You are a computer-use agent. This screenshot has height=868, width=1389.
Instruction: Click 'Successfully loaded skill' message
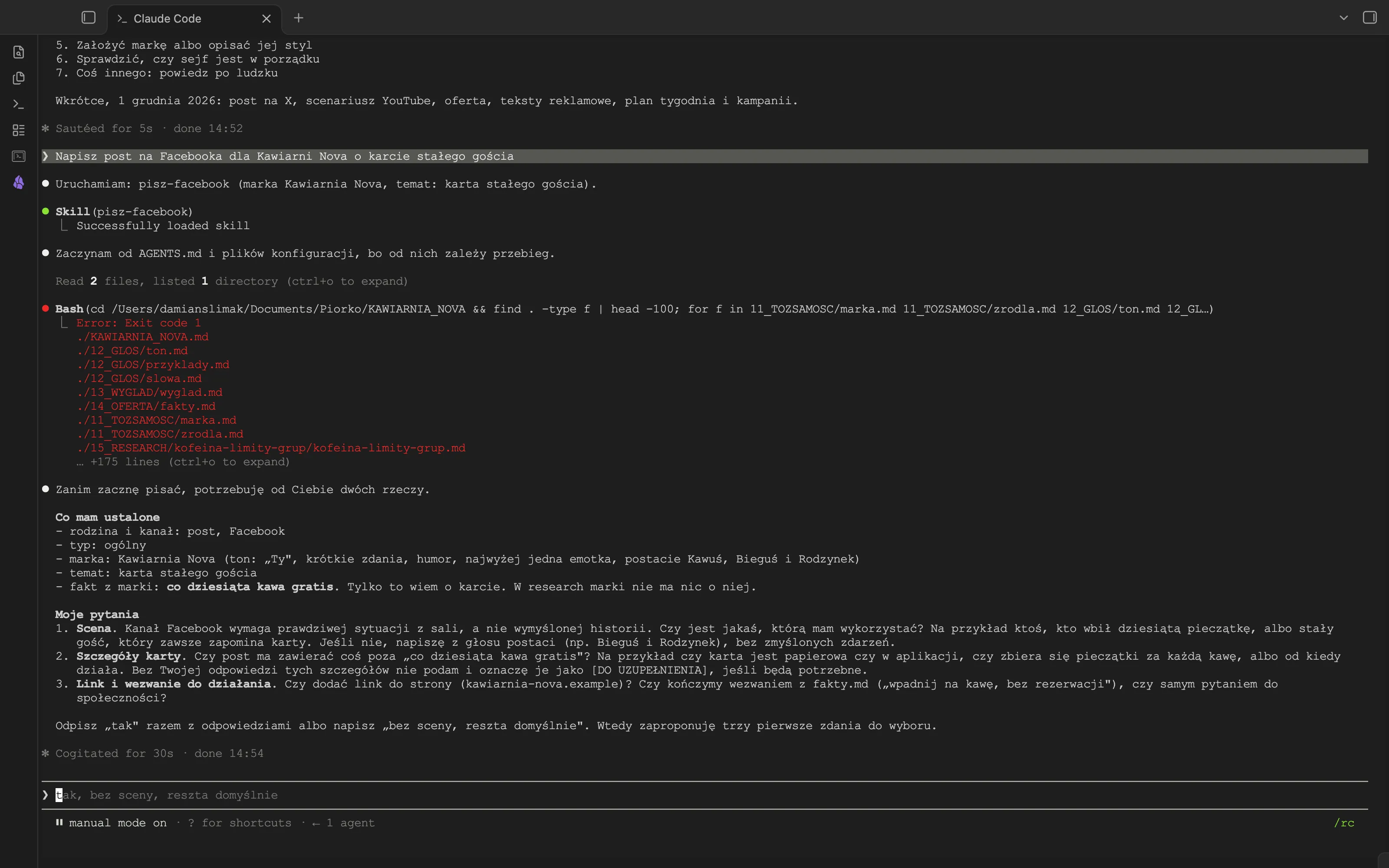(163, 226)
